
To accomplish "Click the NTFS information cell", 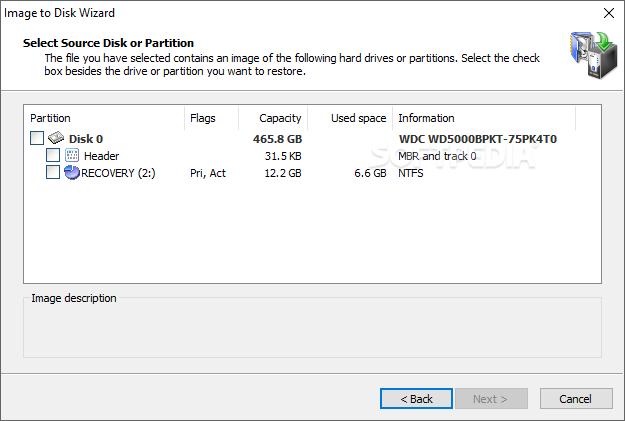I will tap(411, 173).
